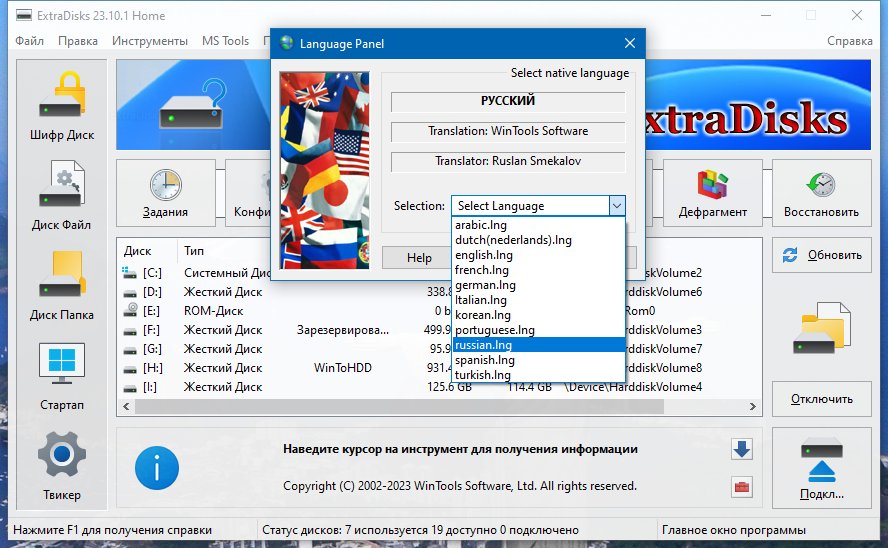
Task: Click the Translator: Ruslan Smekalov field
Action: (508, 161)
